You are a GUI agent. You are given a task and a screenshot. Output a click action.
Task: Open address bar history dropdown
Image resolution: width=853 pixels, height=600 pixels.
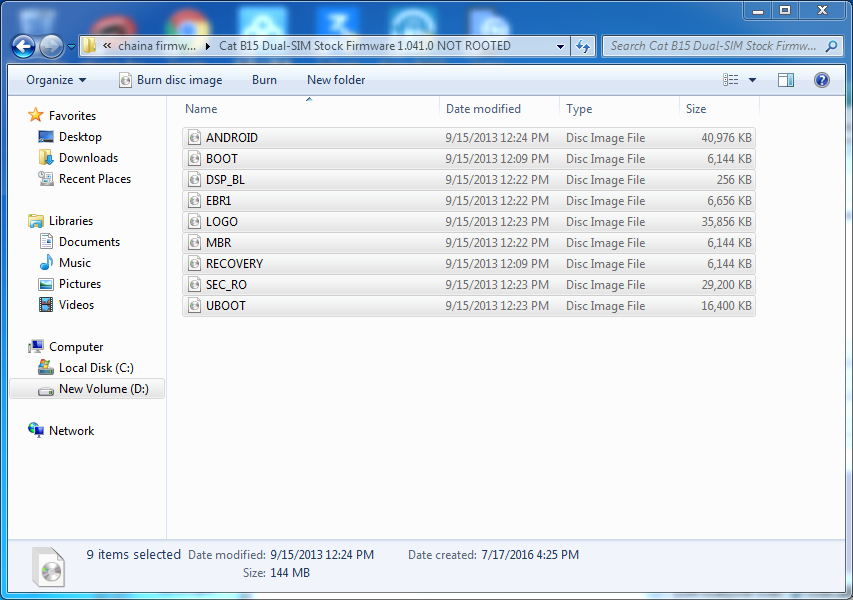point(560,46)
